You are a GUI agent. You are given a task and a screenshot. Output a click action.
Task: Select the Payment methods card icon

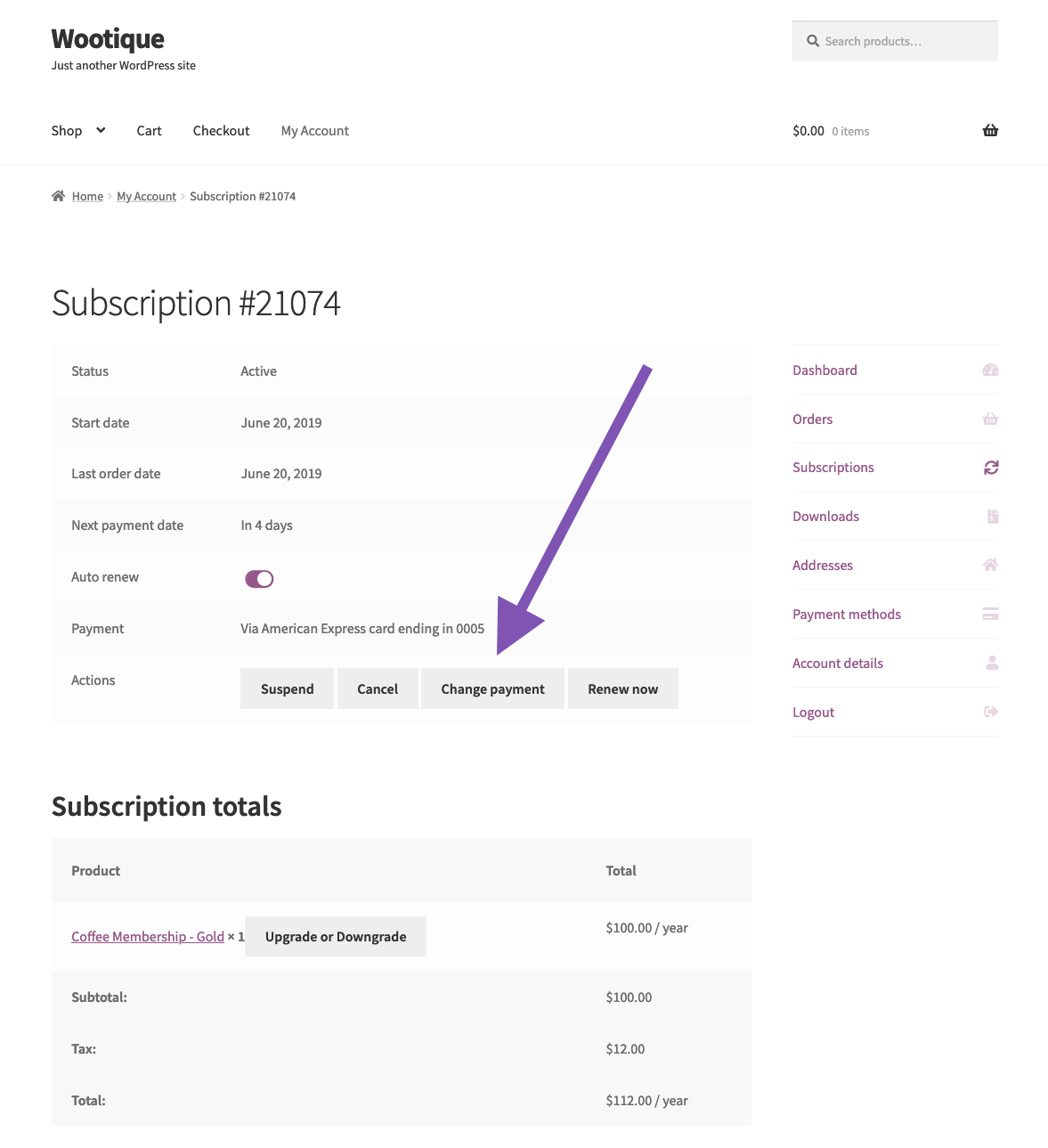[990, 614]
